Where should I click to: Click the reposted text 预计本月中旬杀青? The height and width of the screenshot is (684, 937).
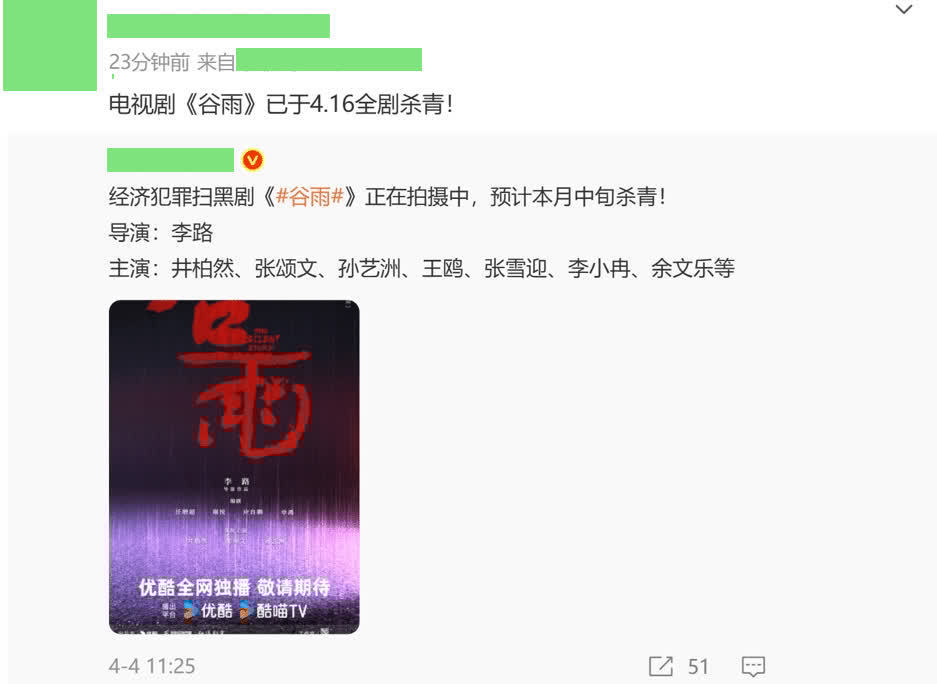[x=577, y=197]
